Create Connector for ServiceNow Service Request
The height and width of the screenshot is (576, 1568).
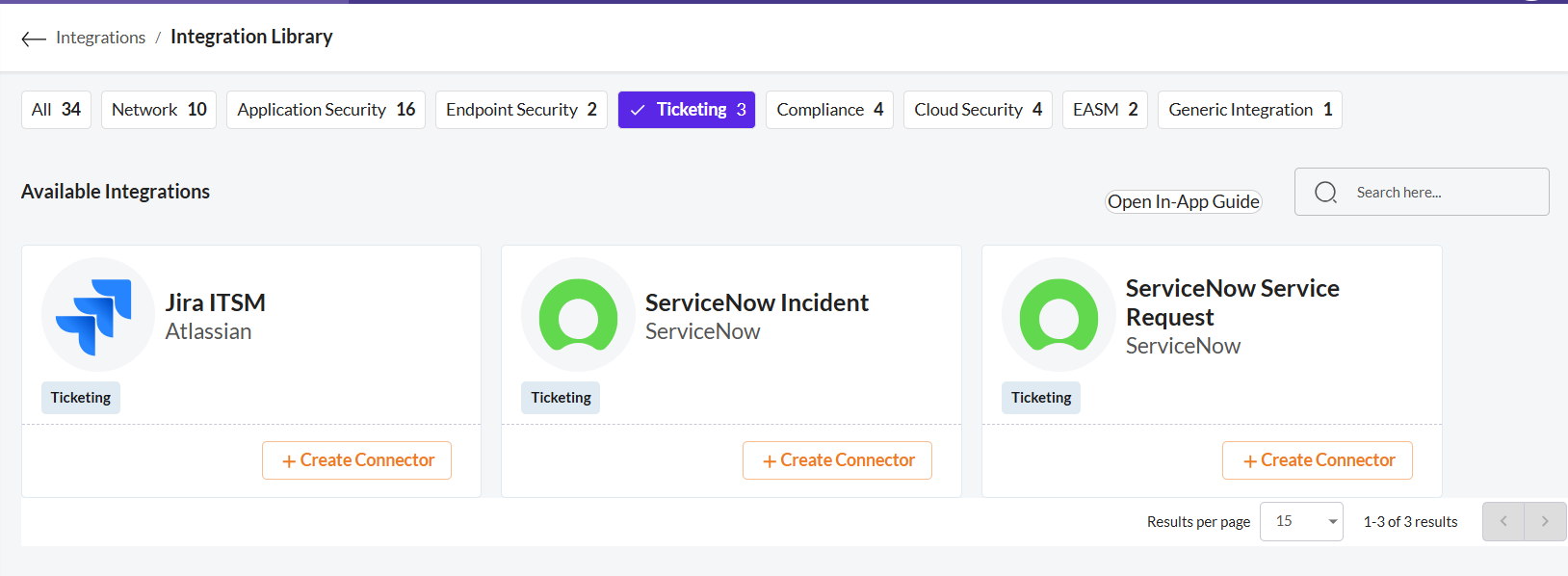(1318, 460)
